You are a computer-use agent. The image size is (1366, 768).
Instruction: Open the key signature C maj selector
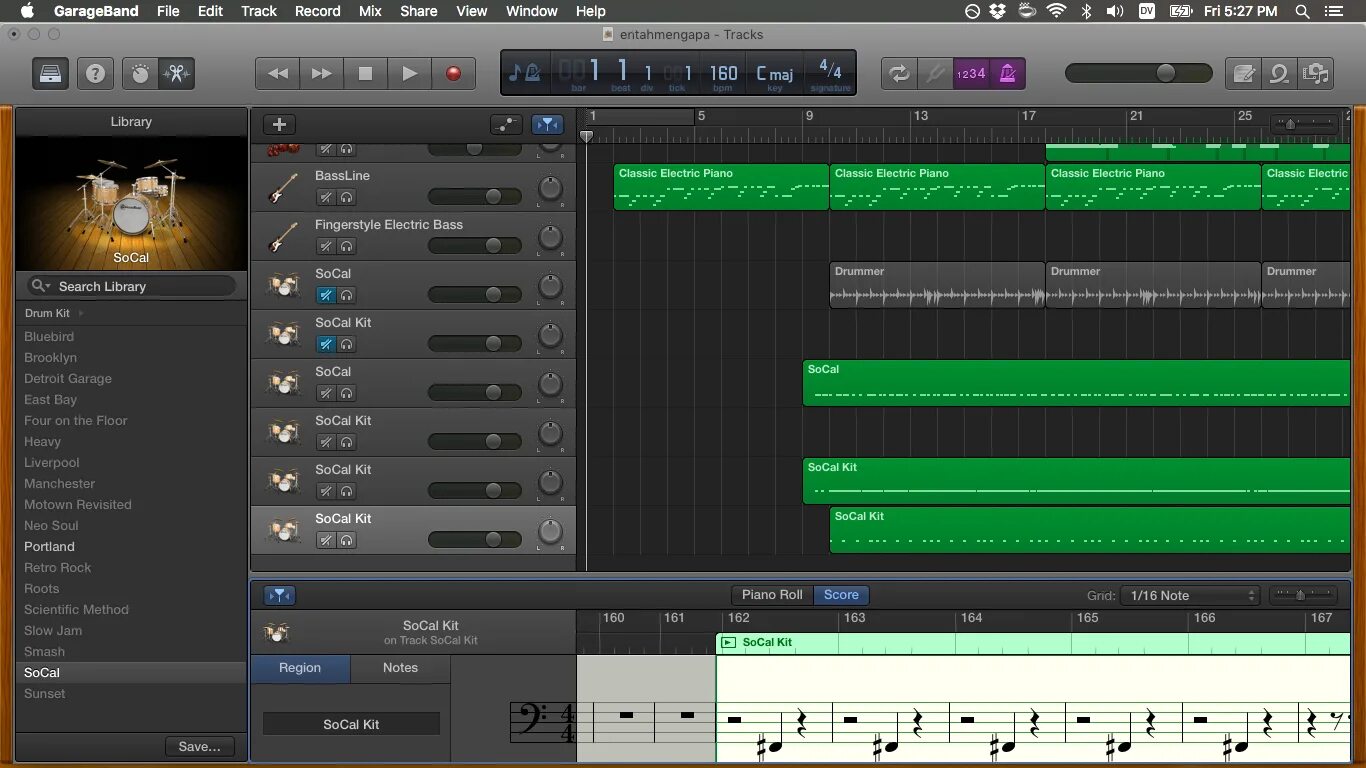pos(774,72)
